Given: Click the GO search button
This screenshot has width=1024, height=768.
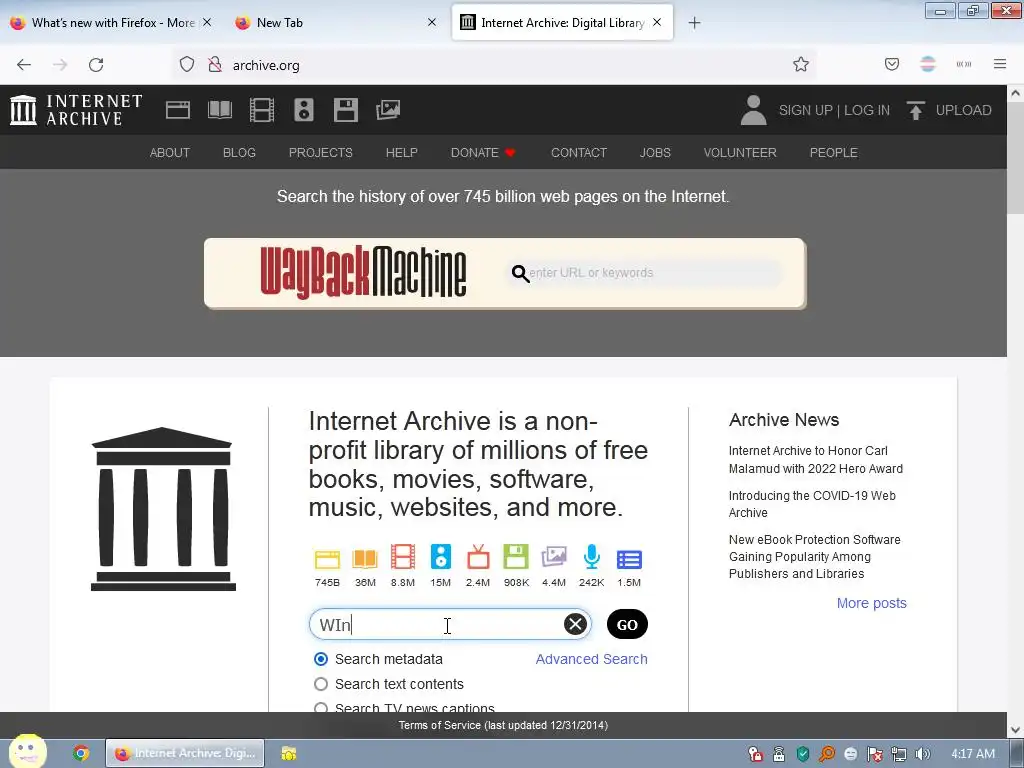Looking at the screenshot, I should click(x=627, y=624).
